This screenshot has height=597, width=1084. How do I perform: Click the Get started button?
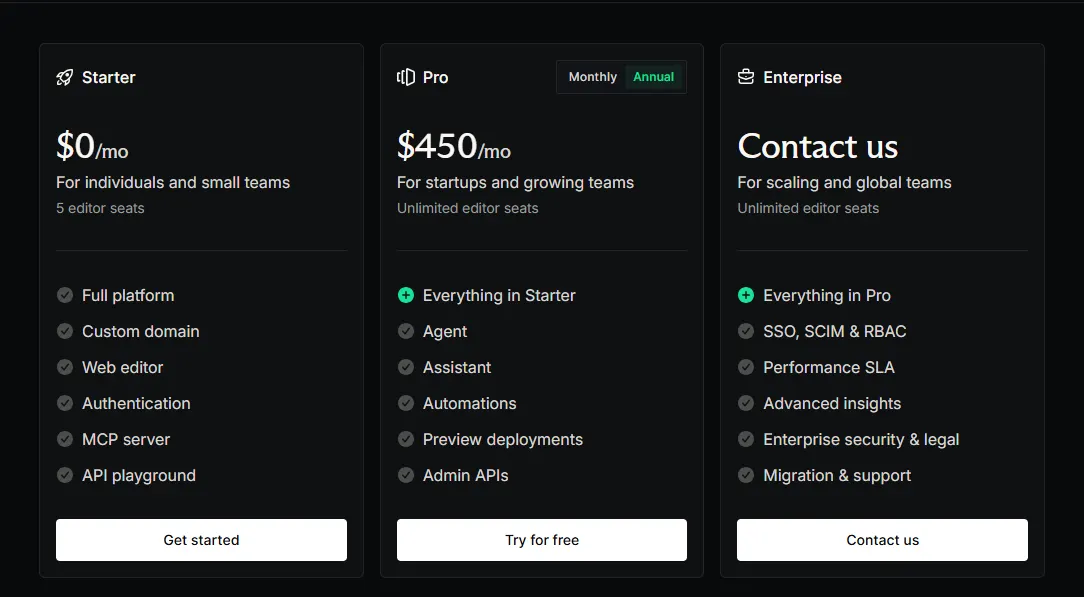point(201,540)
